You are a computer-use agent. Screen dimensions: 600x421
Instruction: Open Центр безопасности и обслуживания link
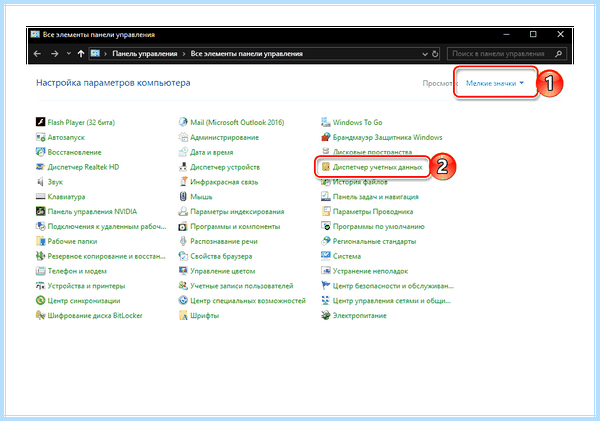pyautogui.click(x=393, y=286)
